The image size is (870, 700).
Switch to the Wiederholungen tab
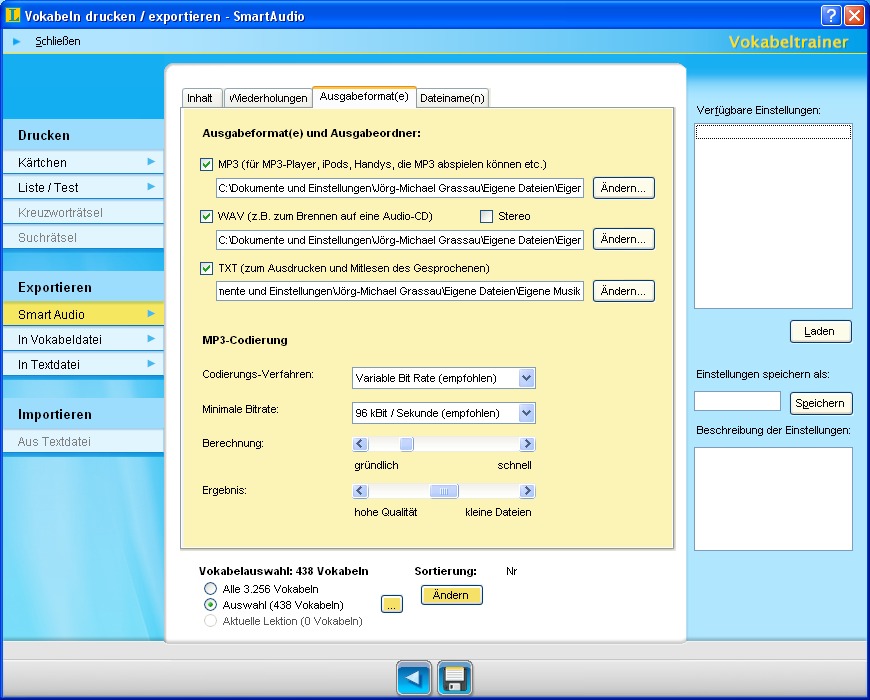coord(268,98)
